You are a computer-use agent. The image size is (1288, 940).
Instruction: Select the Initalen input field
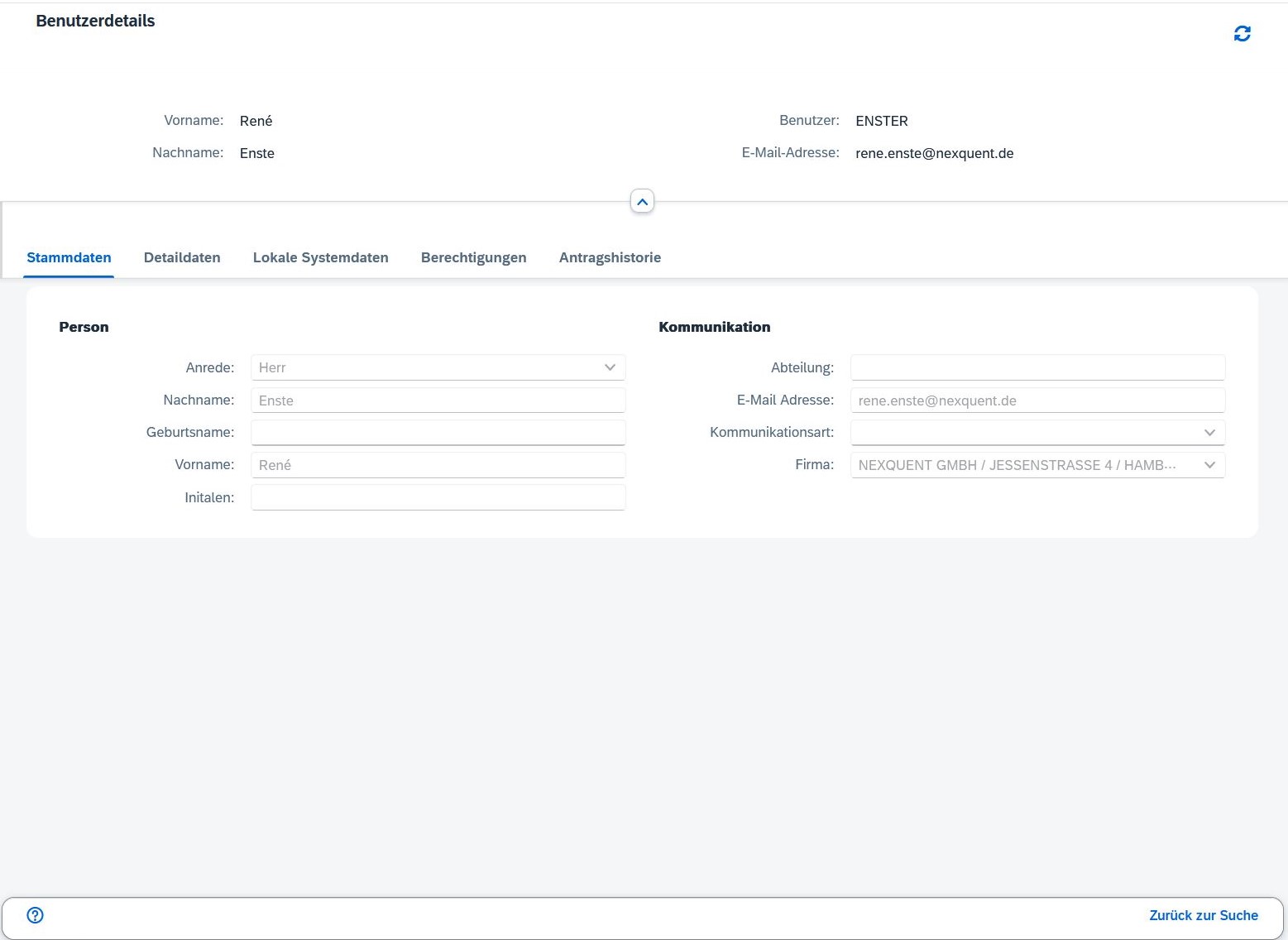pyautogui.click(x=438, y=497)
